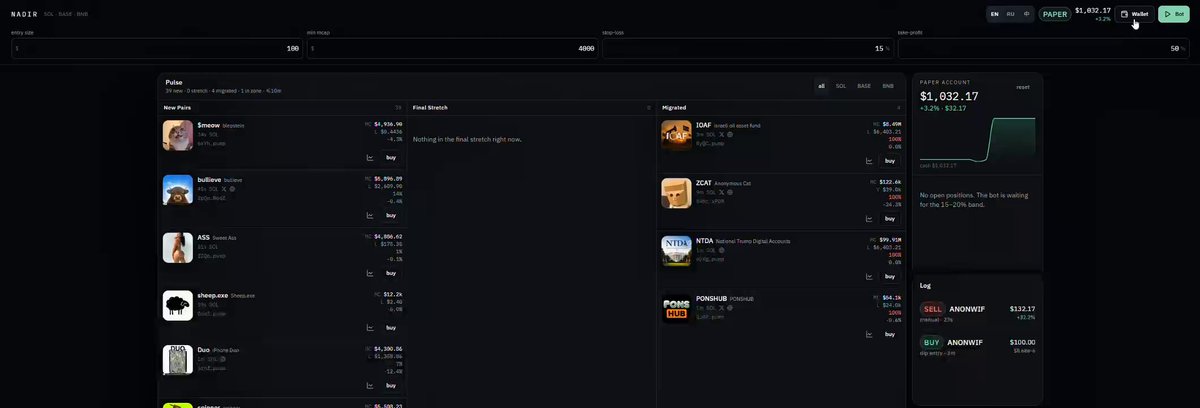The width and height of the screenshot is (1200, 408).
Task: Open chart icon for $meow
Action: pyautogui.click(x=370, y=158)
